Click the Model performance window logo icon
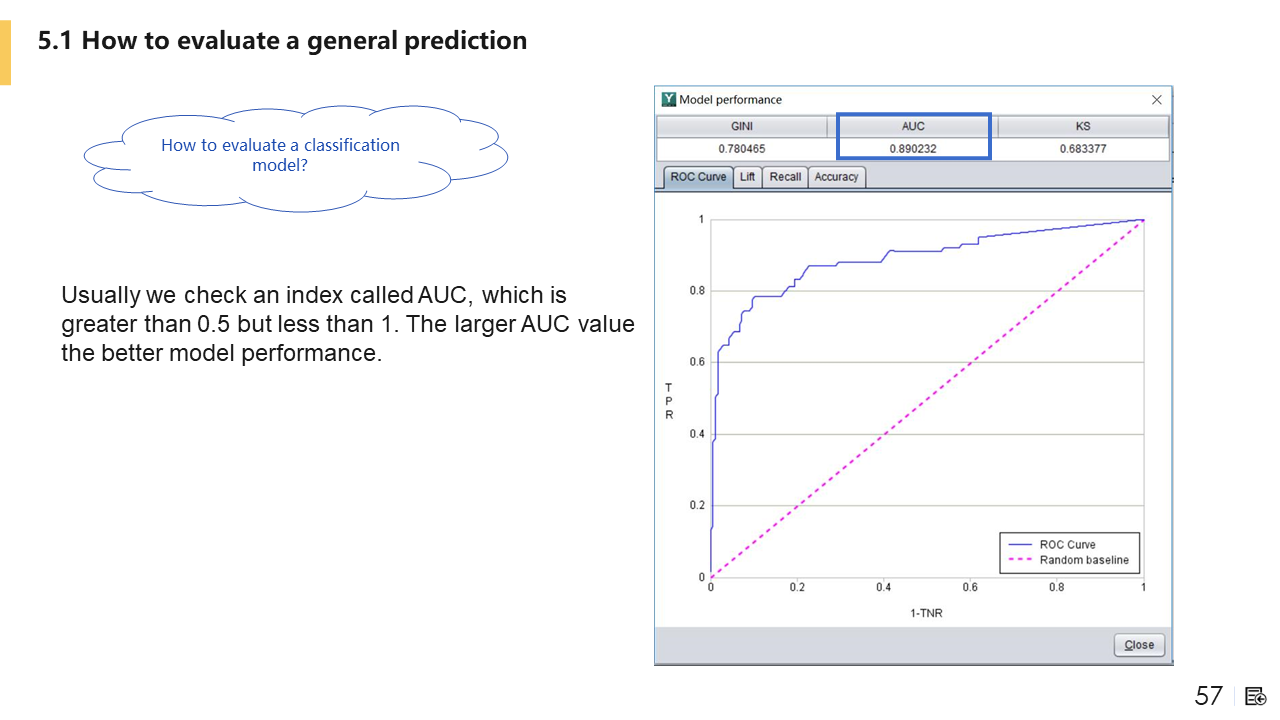The height and width of the screenshot is (720, 1280). click(669, 99)
